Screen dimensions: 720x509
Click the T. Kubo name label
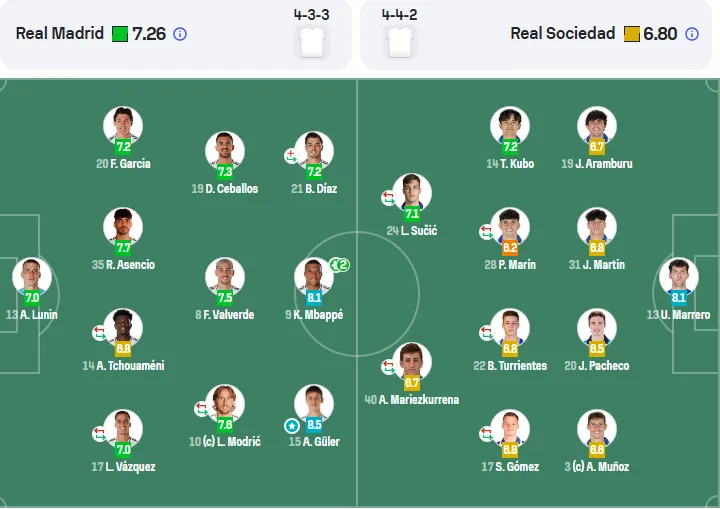510,164
